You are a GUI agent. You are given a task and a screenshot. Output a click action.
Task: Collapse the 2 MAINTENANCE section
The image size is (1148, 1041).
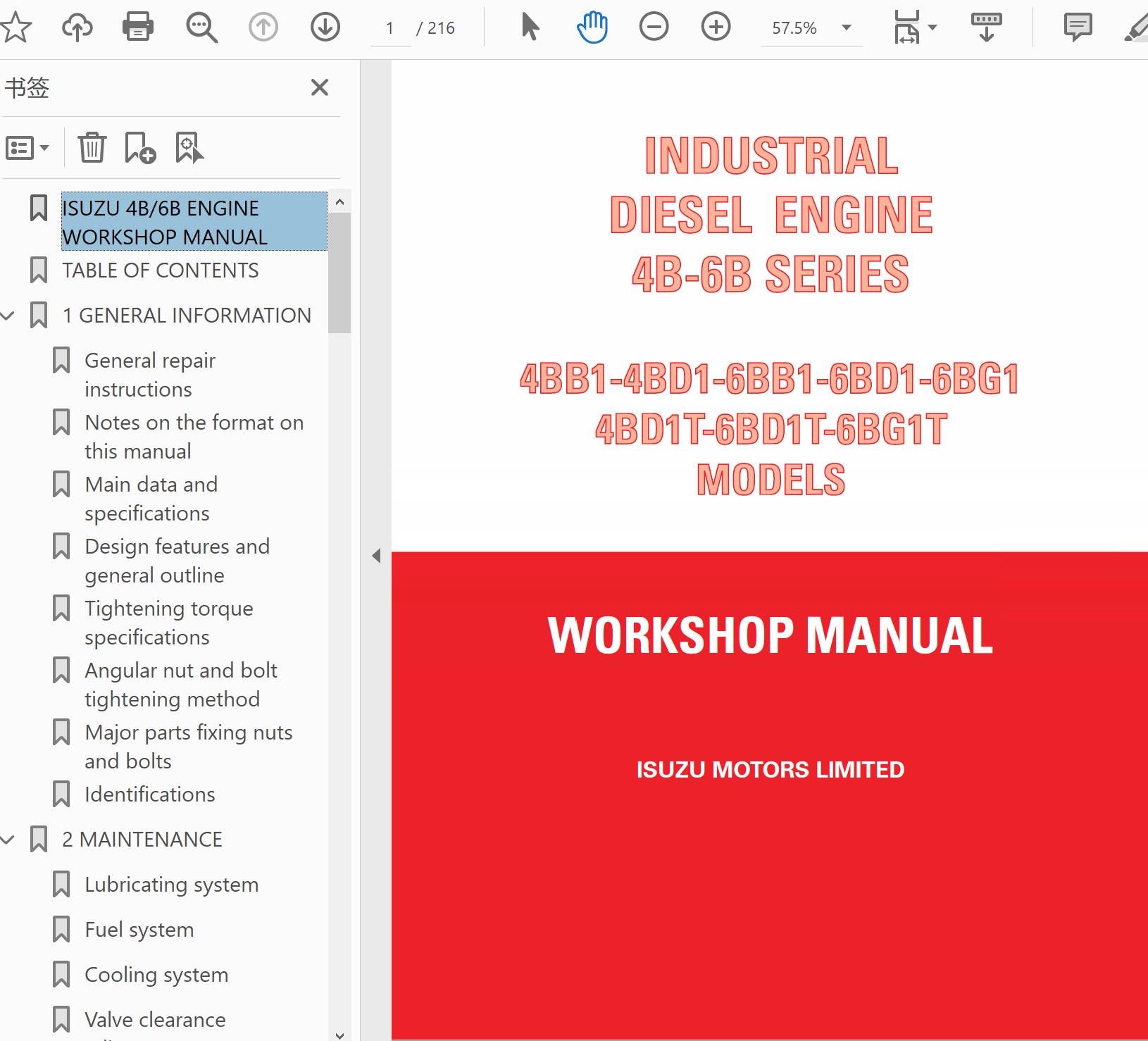[8, 840]
